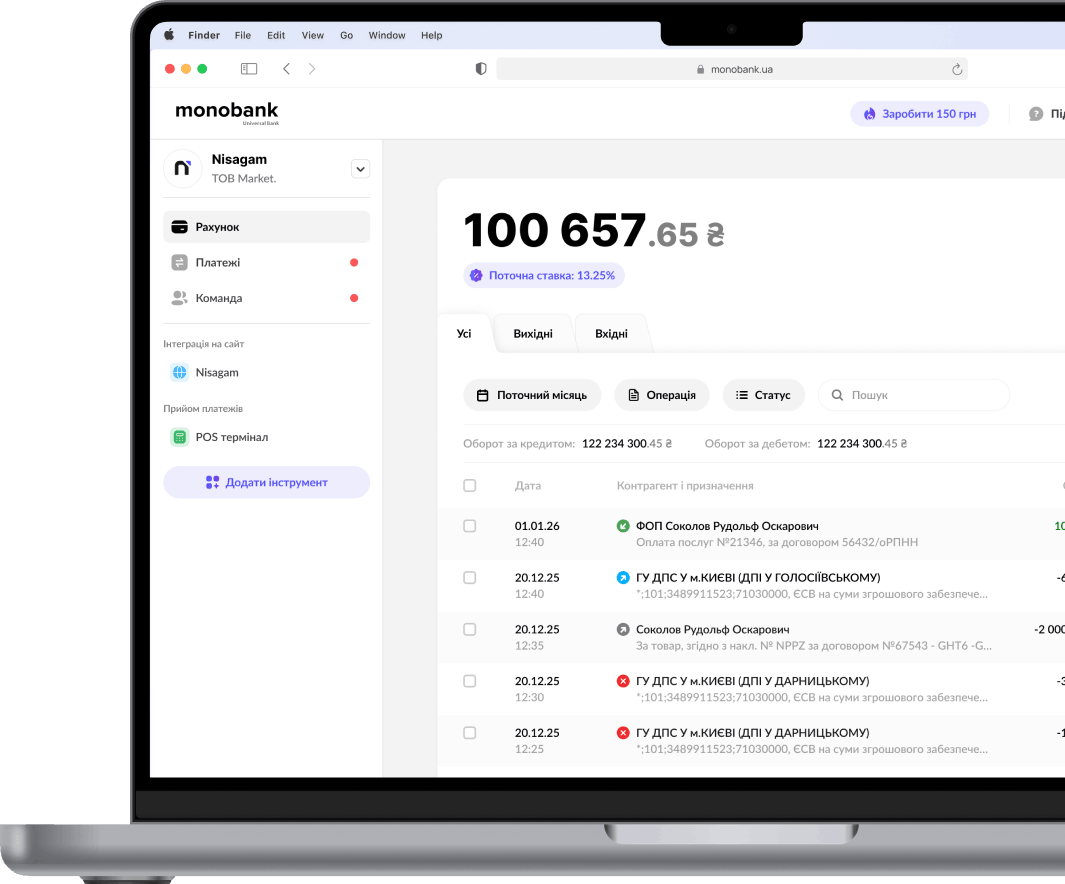
Task: Open the Apple menu
Action: [169, 35]
